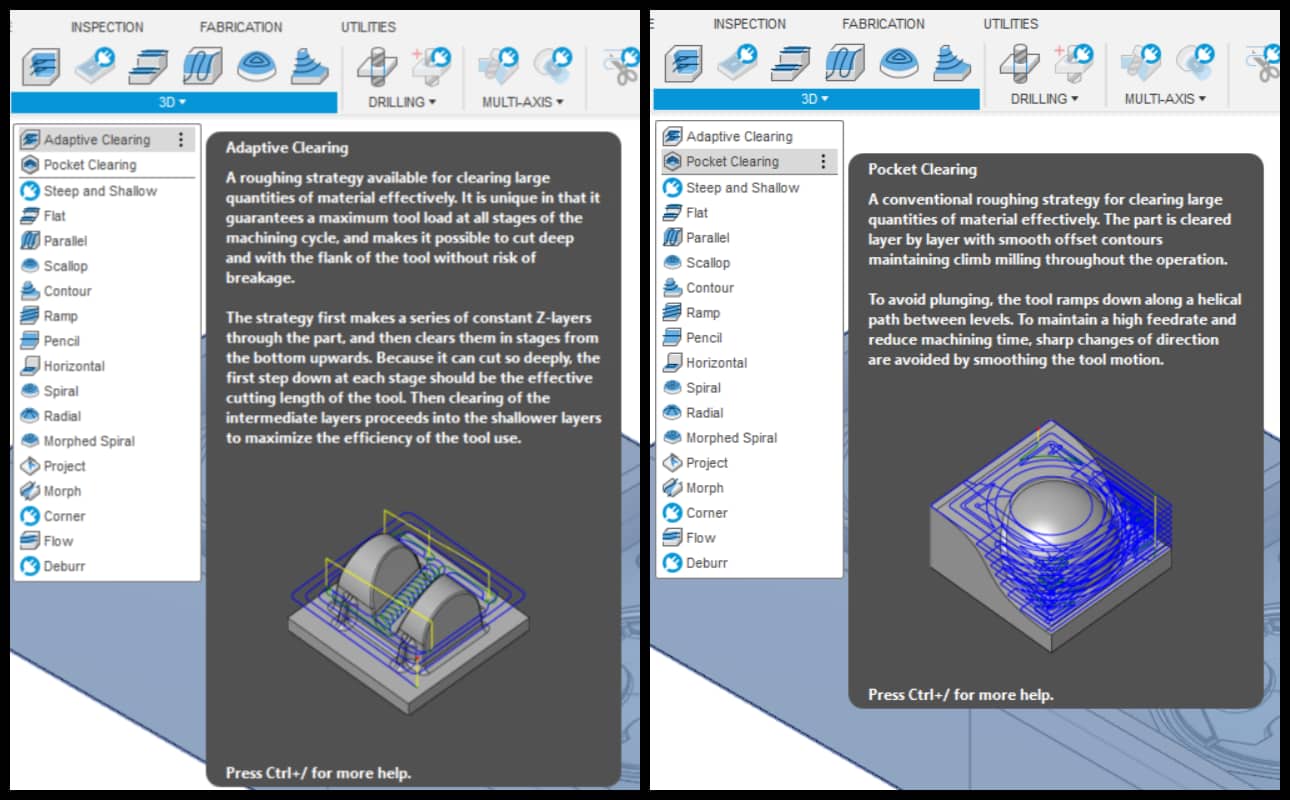Choose the Contour toolbar icon in left screenshot
The height and width of the screenshot is (800, 1290).
310,66
